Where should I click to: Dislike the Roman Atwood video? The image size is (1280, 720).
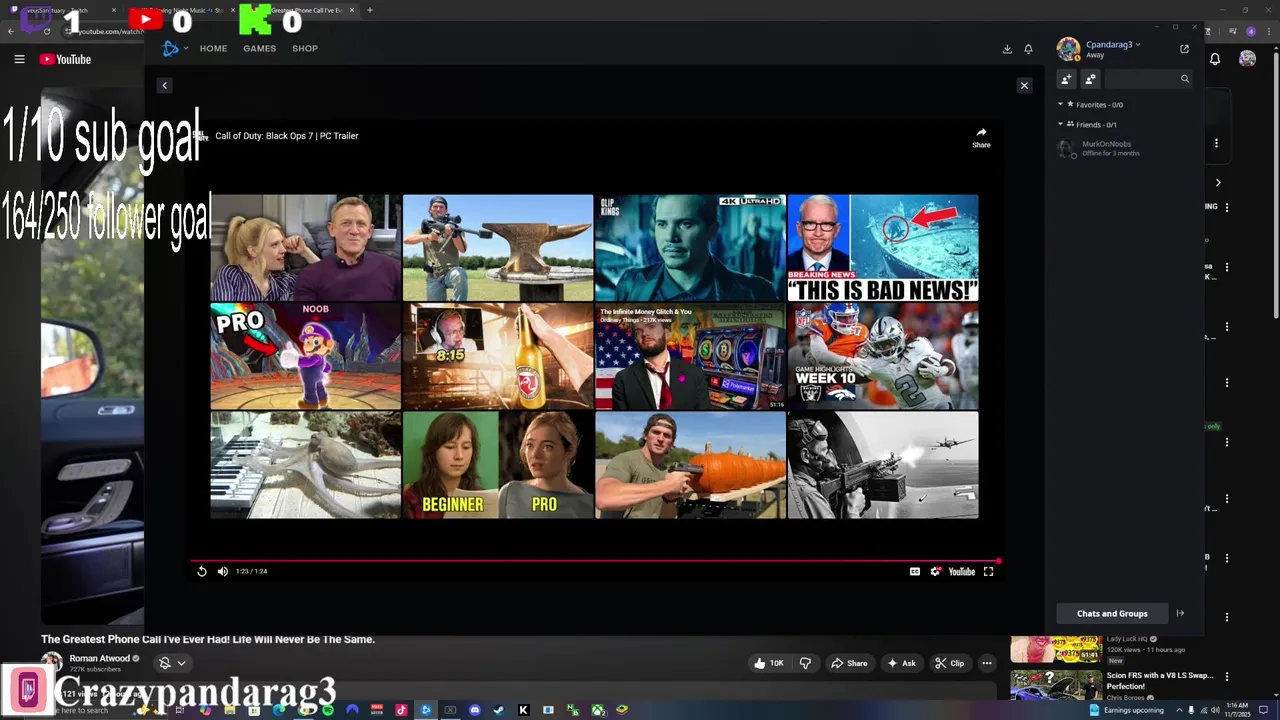[x=805, y=663]
